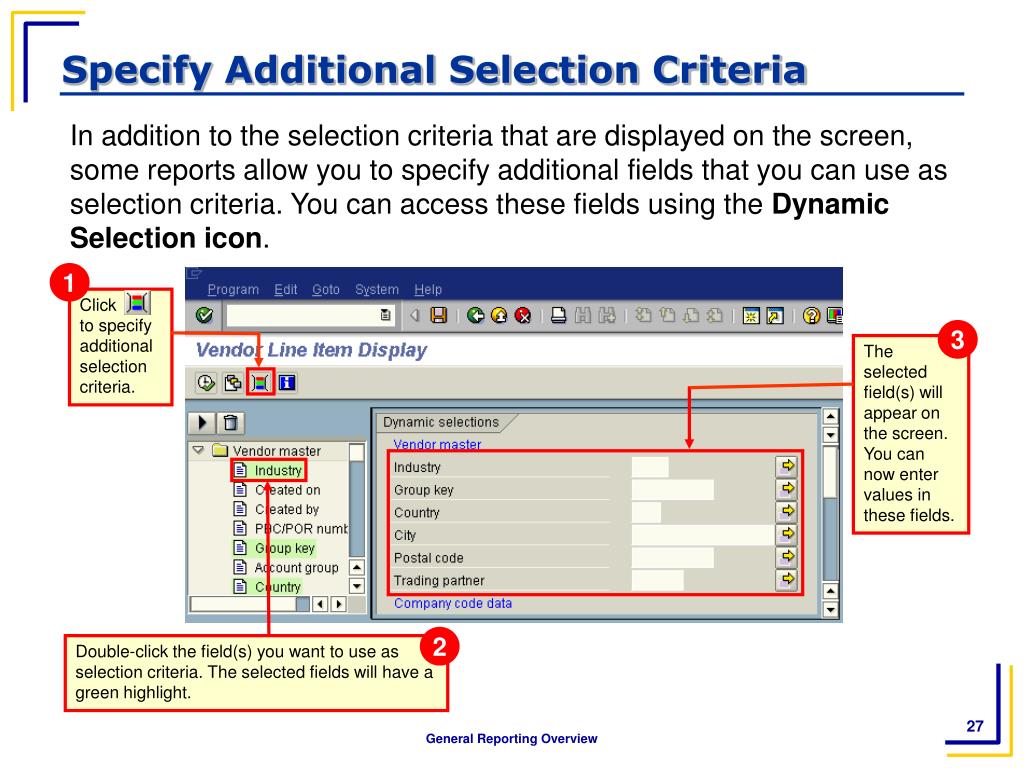Click the Company code data section heading
This screenshot has width=1024, height=768.
pos(453,603)
